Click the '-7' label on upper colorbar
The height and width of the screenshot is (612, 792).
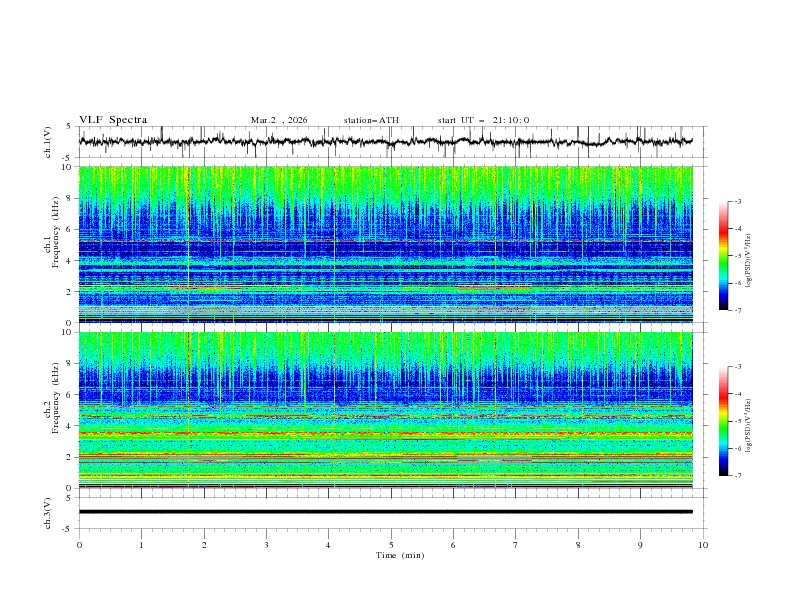click(738, 311)
